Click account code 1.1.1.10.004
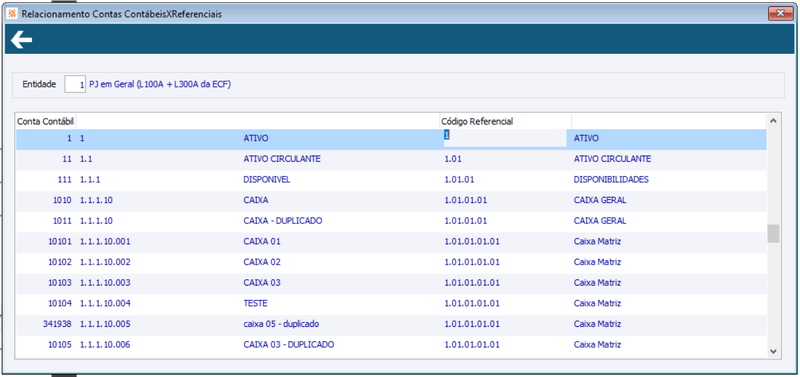 105,304
